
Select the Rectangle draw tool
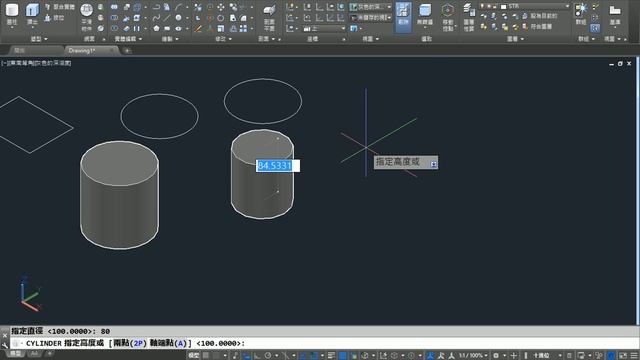click(167, 29)
